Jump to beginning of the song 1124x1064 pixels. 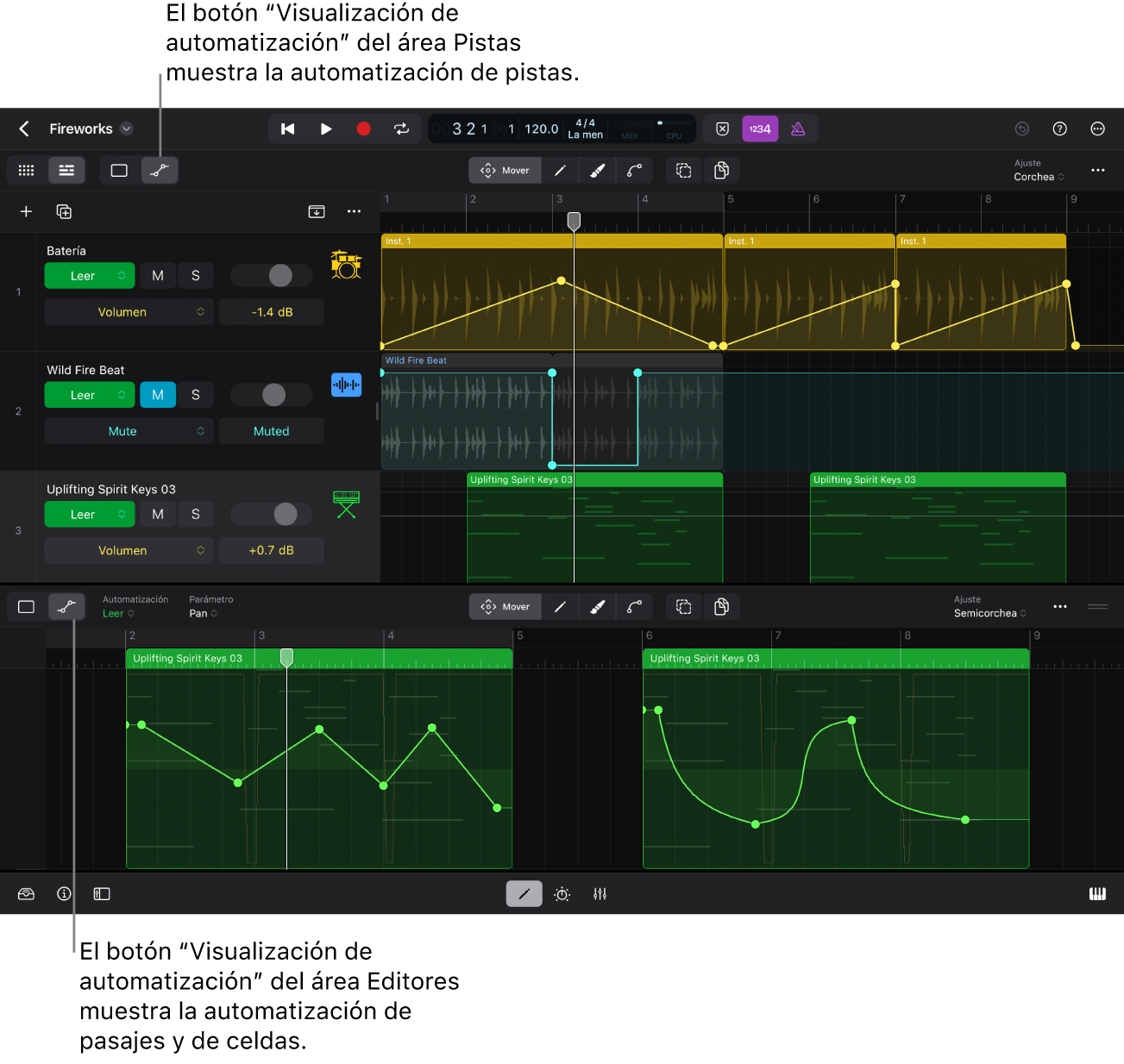pyautogui.click(x=288, y=128)
